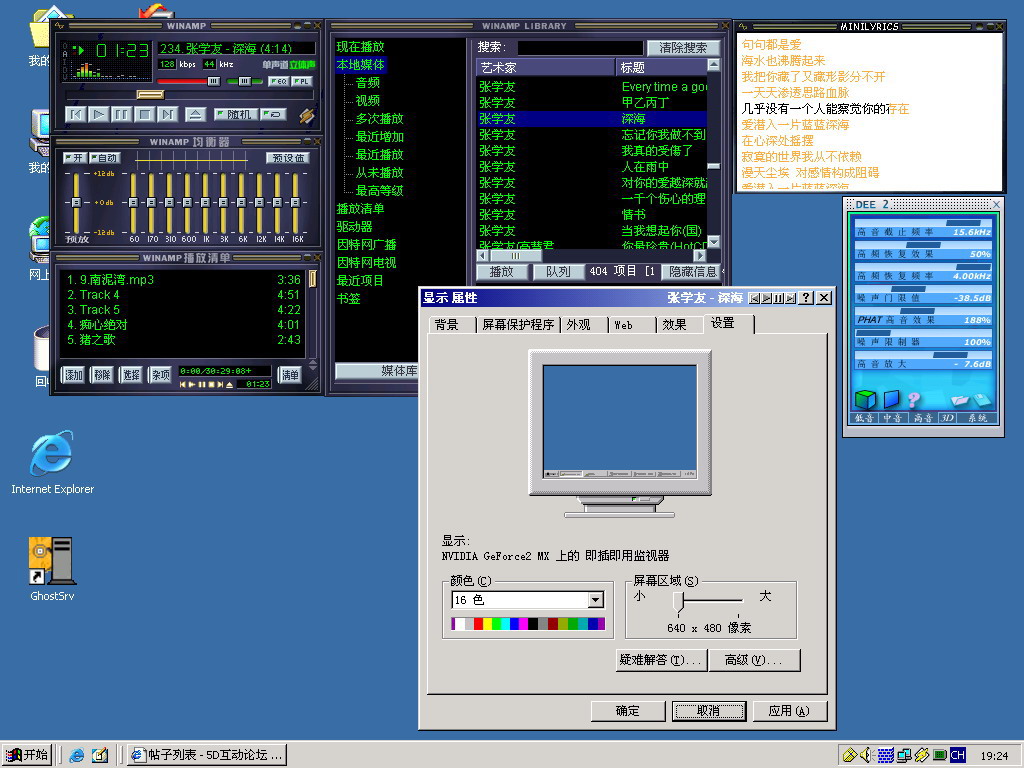Screen dimensions: 1024x768
Task: Toggle the repeat button in Winamp
Action: click(x=274, y=114)
